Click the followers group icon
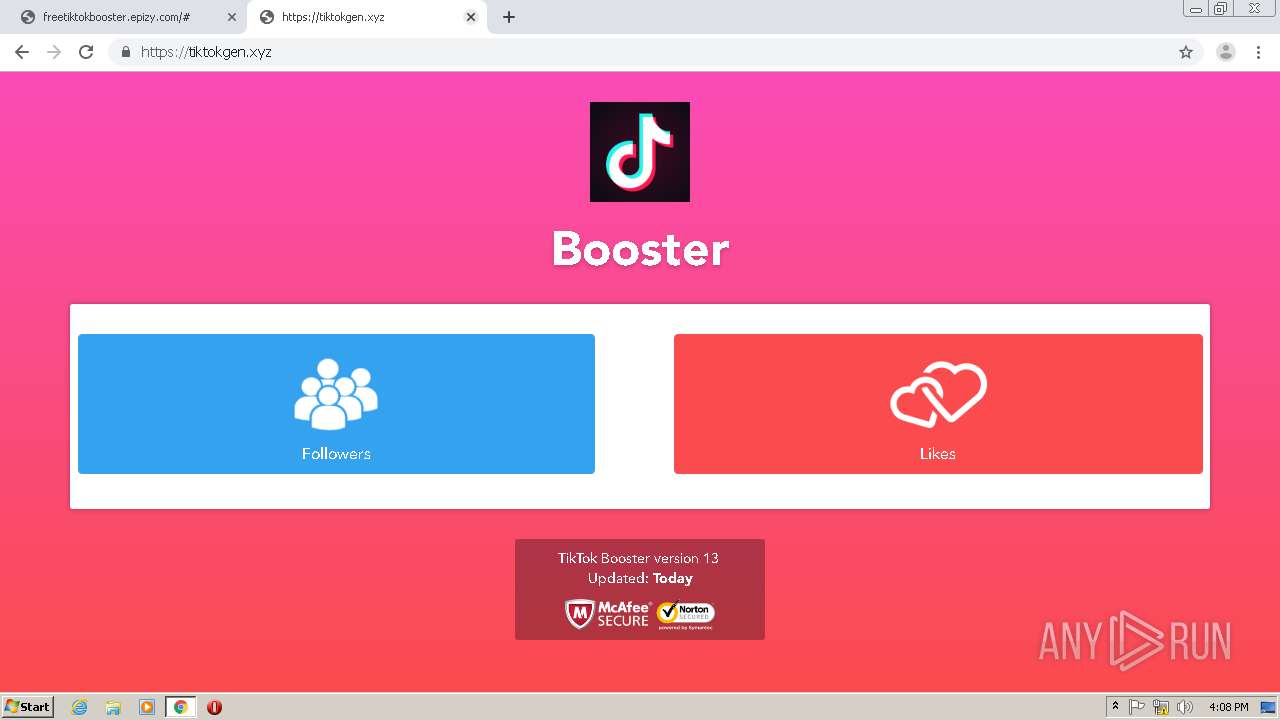Viewport: 1280px width, 720px height. pyautogui.click(x=336, y=394)
